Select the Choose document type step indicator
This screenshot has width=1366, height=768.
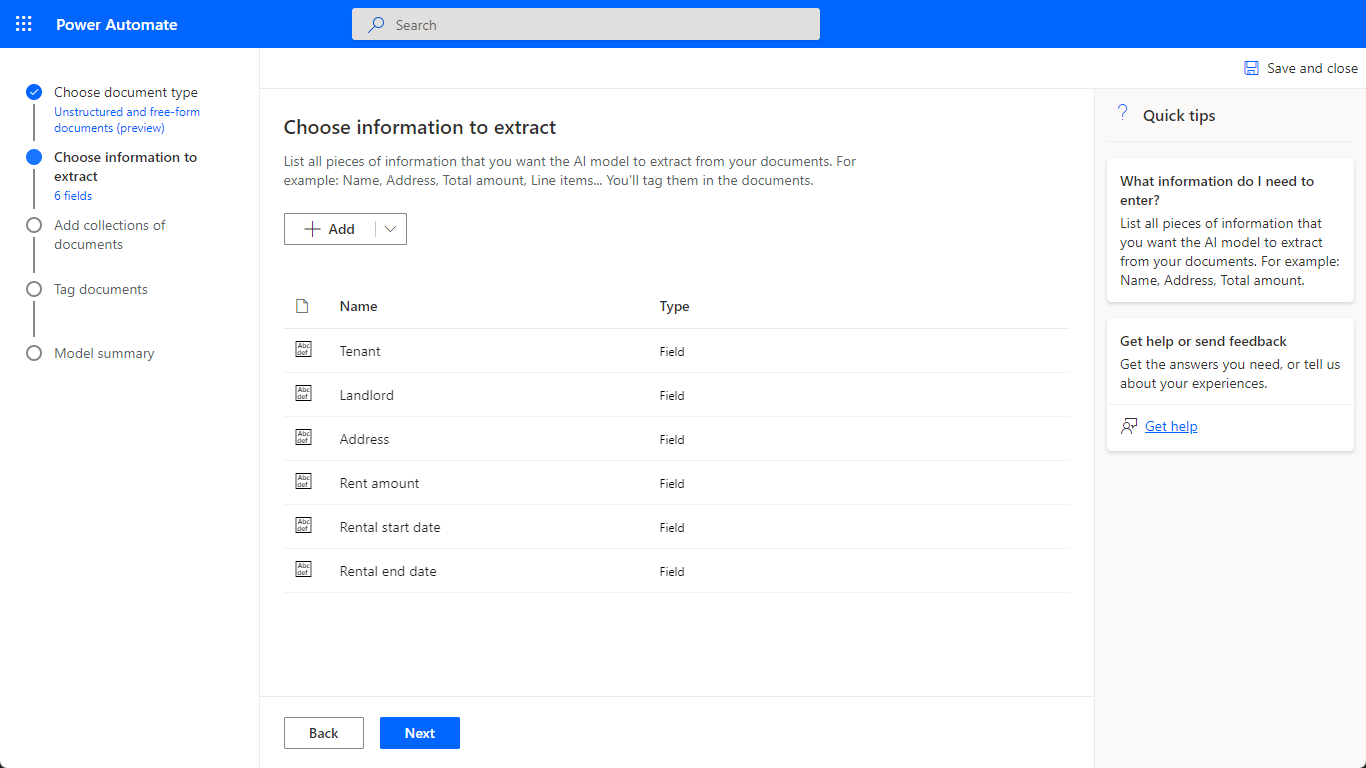click(33, 91)
